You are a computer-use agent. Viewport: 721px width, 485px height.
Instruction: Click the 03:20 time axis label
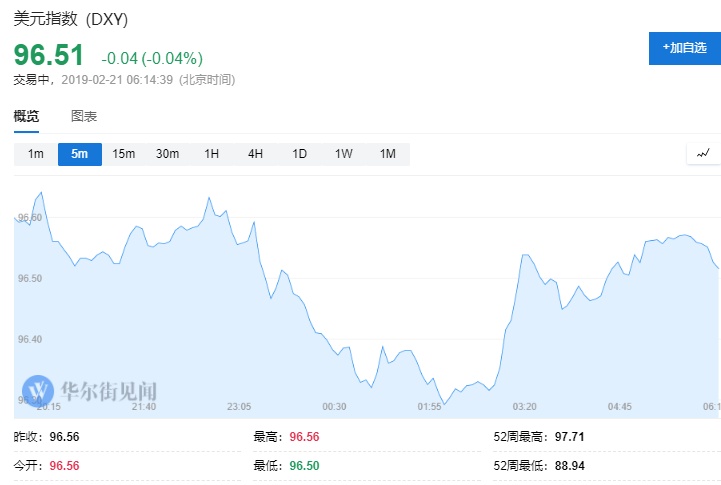click(524, 406)
